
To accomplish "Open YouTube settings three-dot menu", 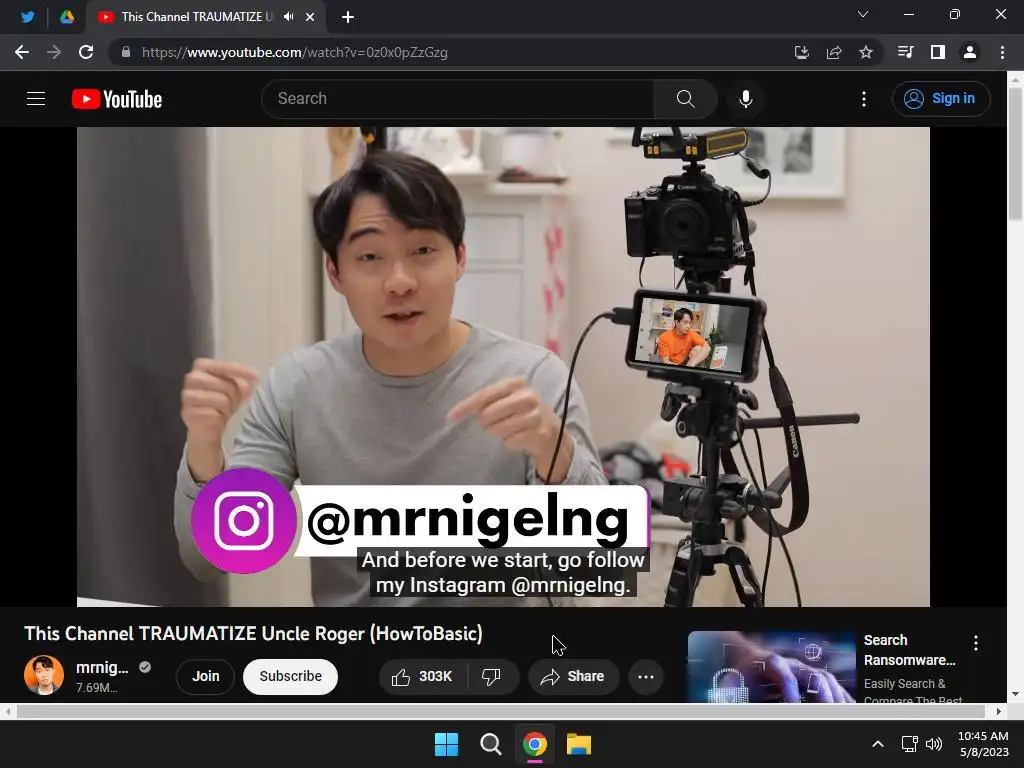I will point(864,99).
